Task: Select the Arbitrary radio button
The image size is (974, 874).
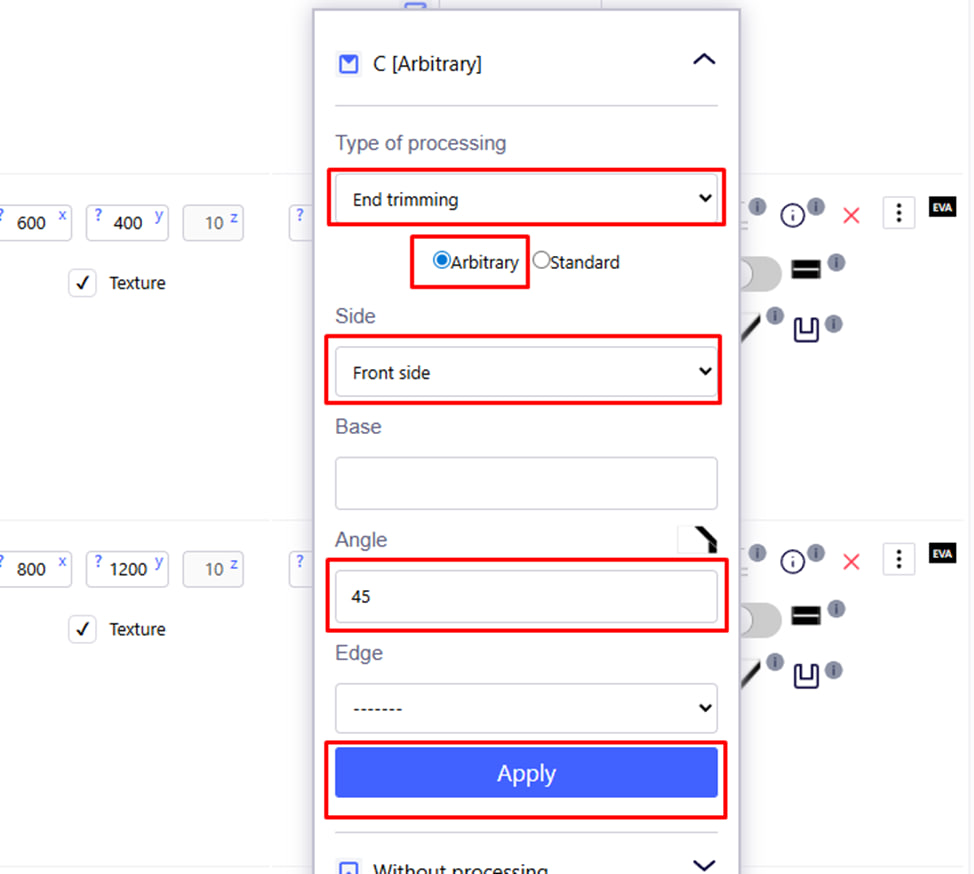Action: pyautogui.click(x=442, y=261)
